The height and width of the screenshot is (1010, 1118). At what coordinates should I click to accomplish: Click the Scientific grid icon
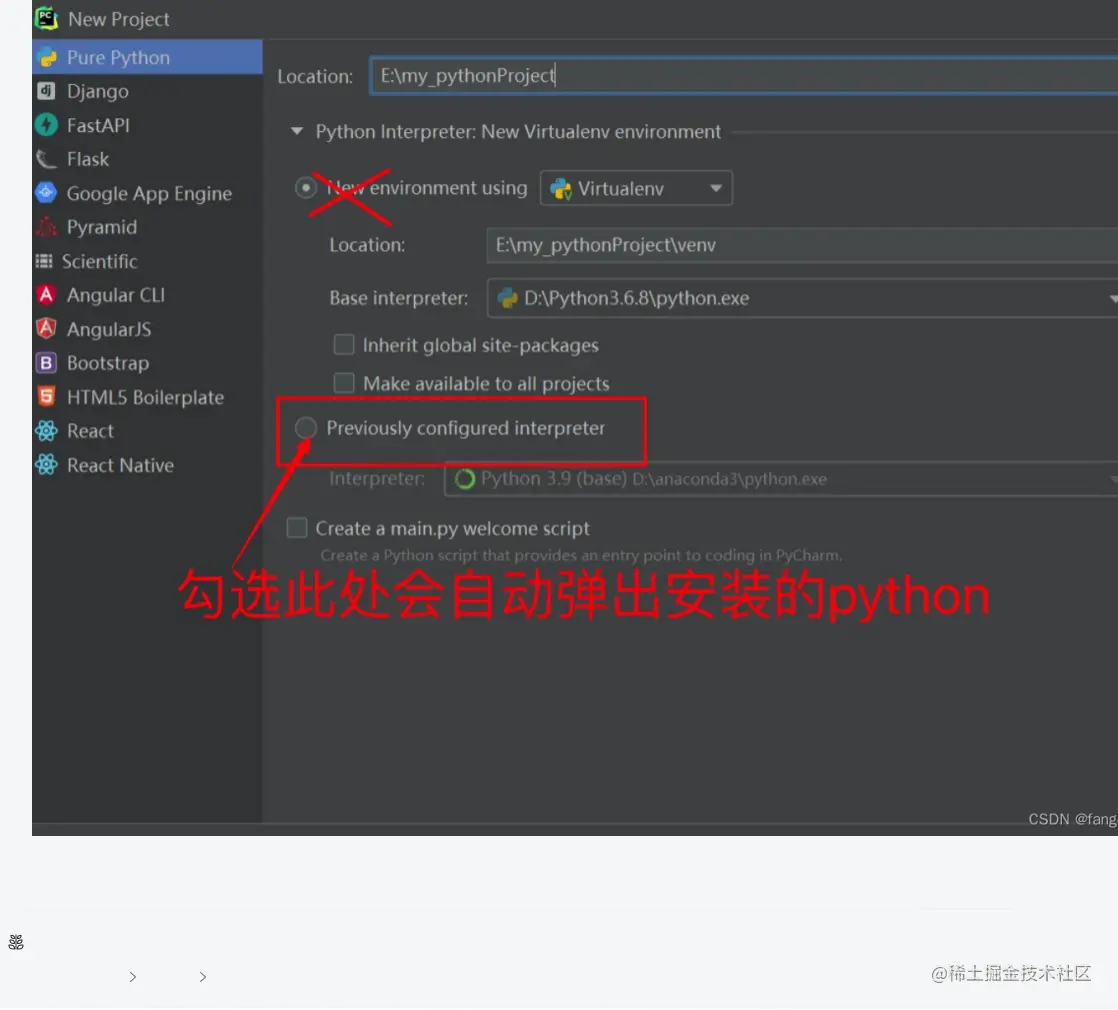pos(44,261)
